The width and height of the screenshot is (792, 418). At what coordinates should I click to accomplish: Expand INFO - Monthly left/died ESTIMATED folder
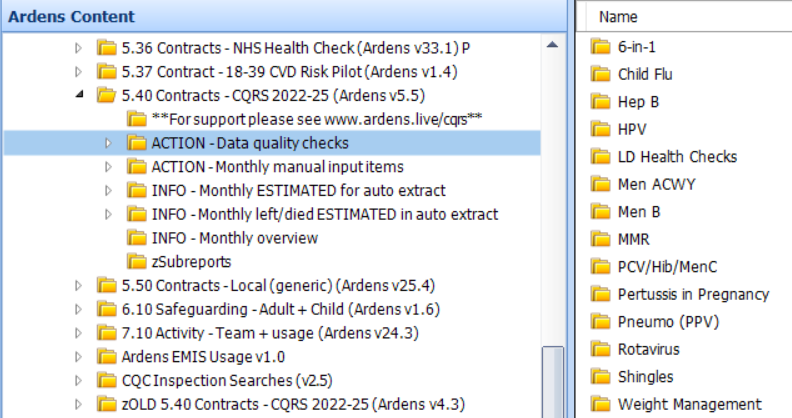click(x=108, y=214)
